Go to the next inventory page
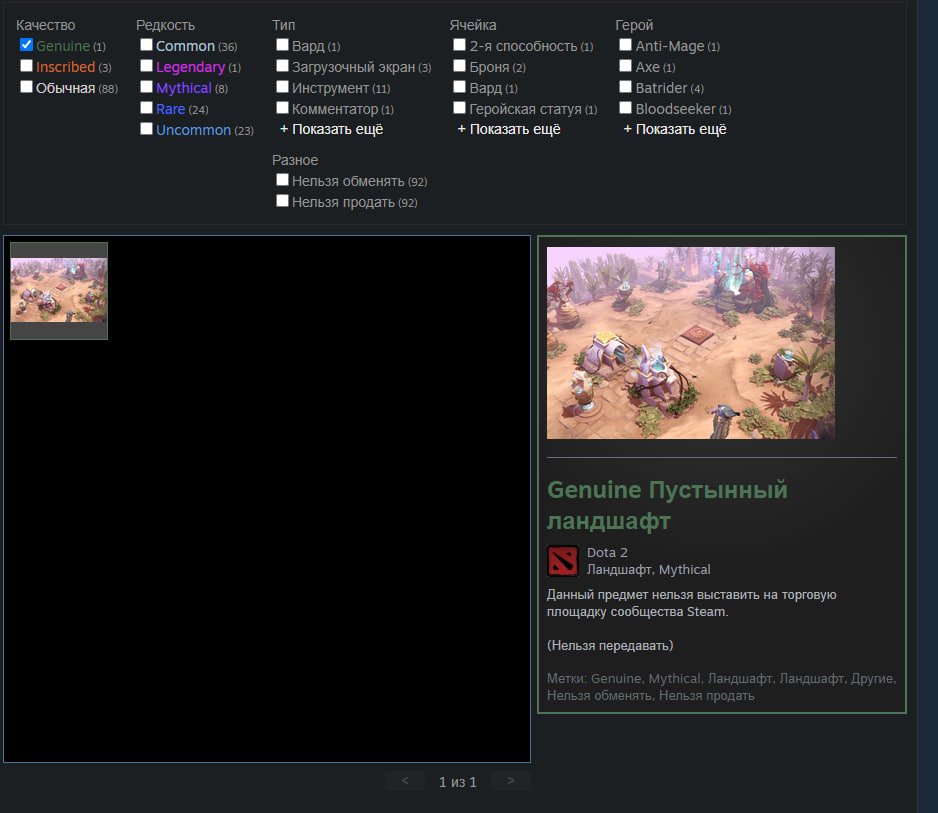This screenshot has height=813, width=938. coord(510,781)
